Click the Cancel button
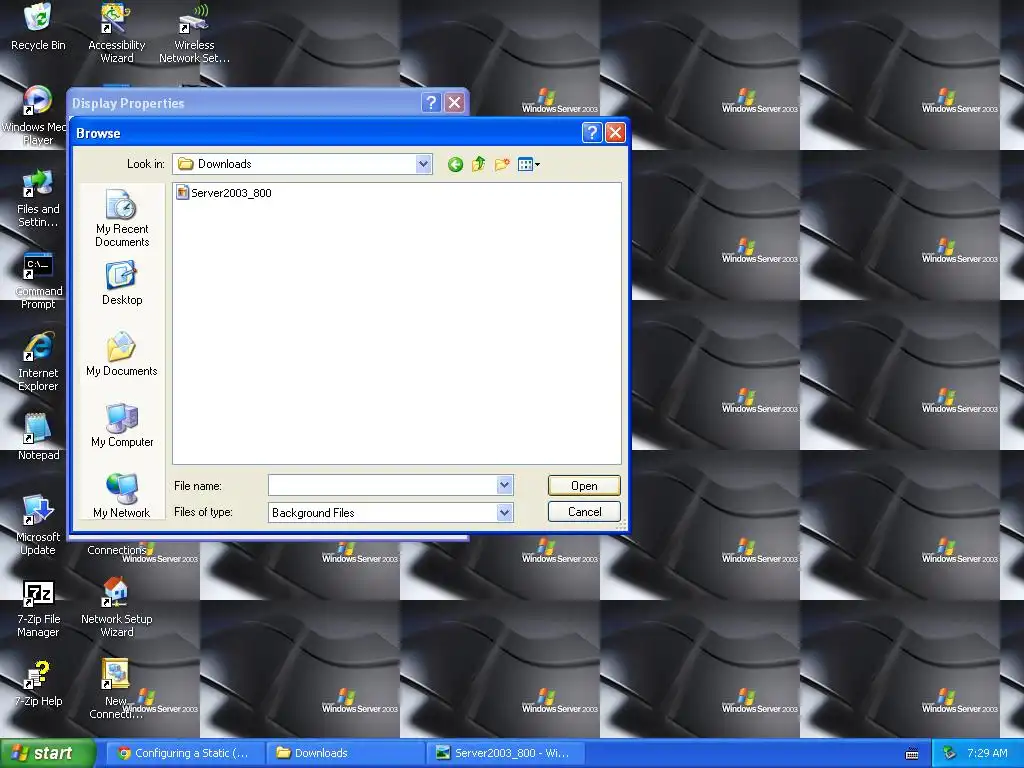Screen dimensions: 1024x768 click(x=584, y=512)
